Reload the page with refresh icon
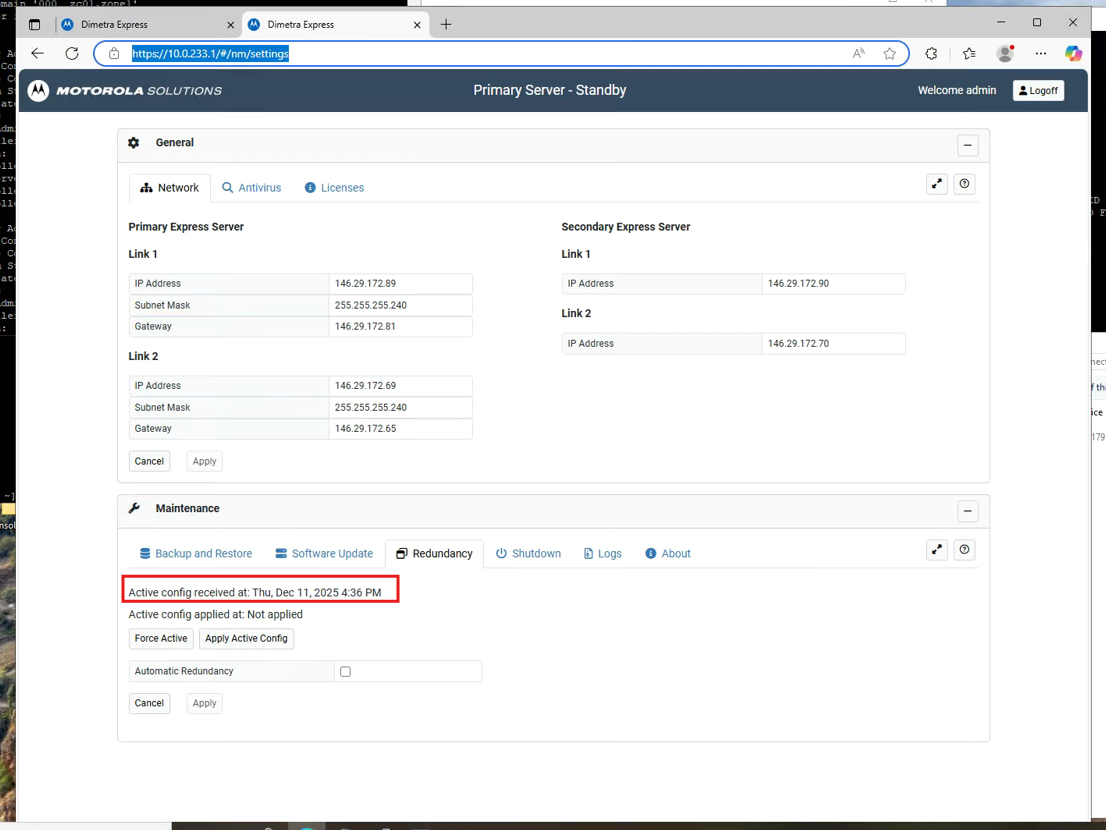The height and width of the screenshot is (830, 1106). [72, 54]
